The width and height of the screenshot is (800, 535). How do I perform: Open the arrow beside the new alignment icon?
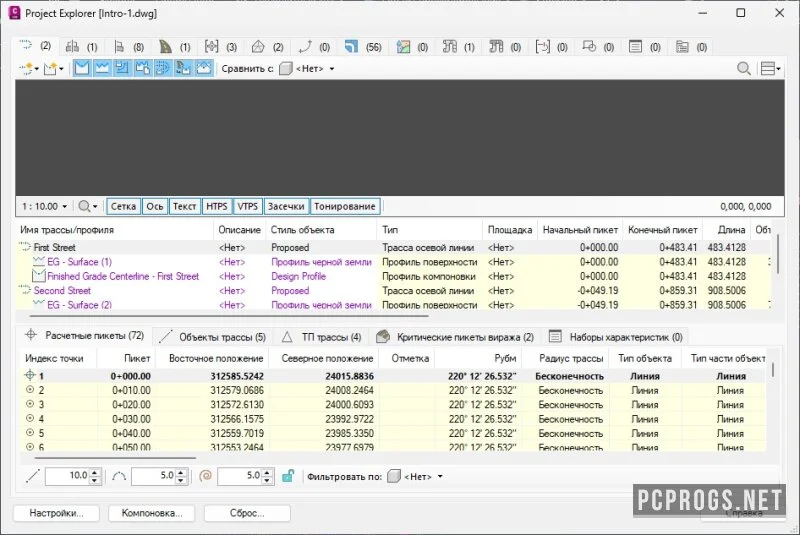point(37,69)
